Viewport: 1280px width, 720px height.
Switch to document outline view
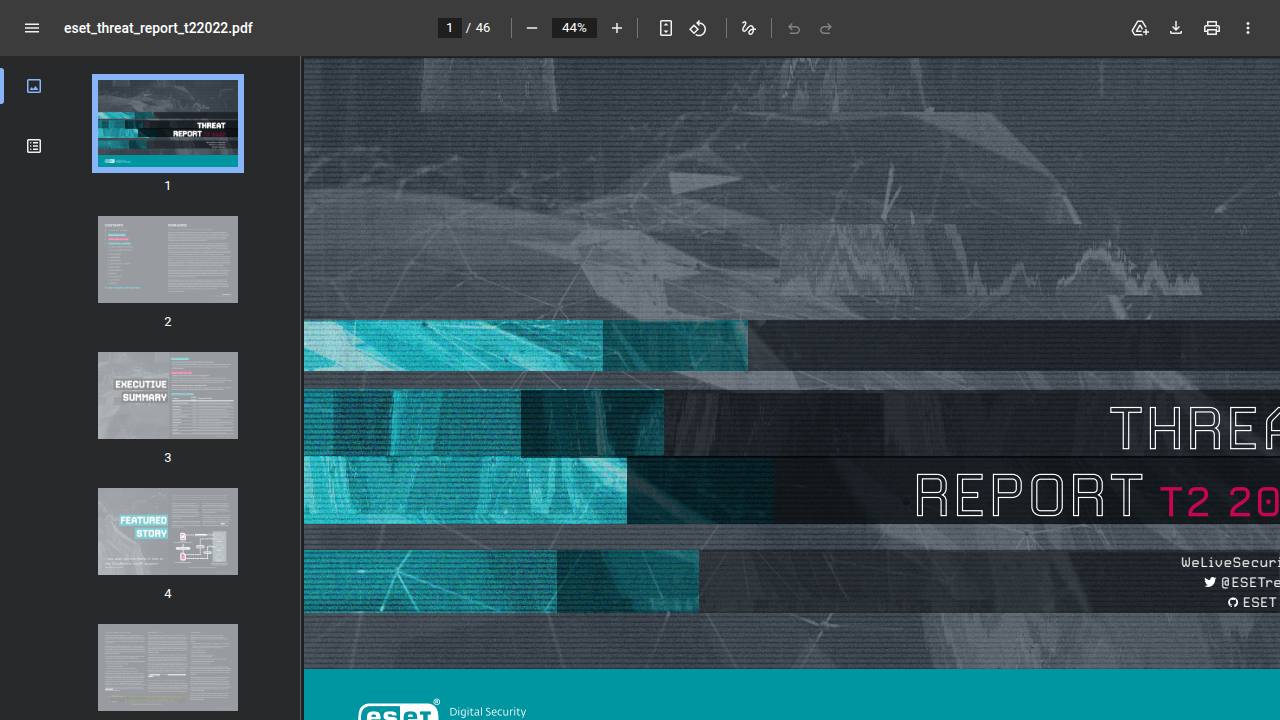point(34,146)
